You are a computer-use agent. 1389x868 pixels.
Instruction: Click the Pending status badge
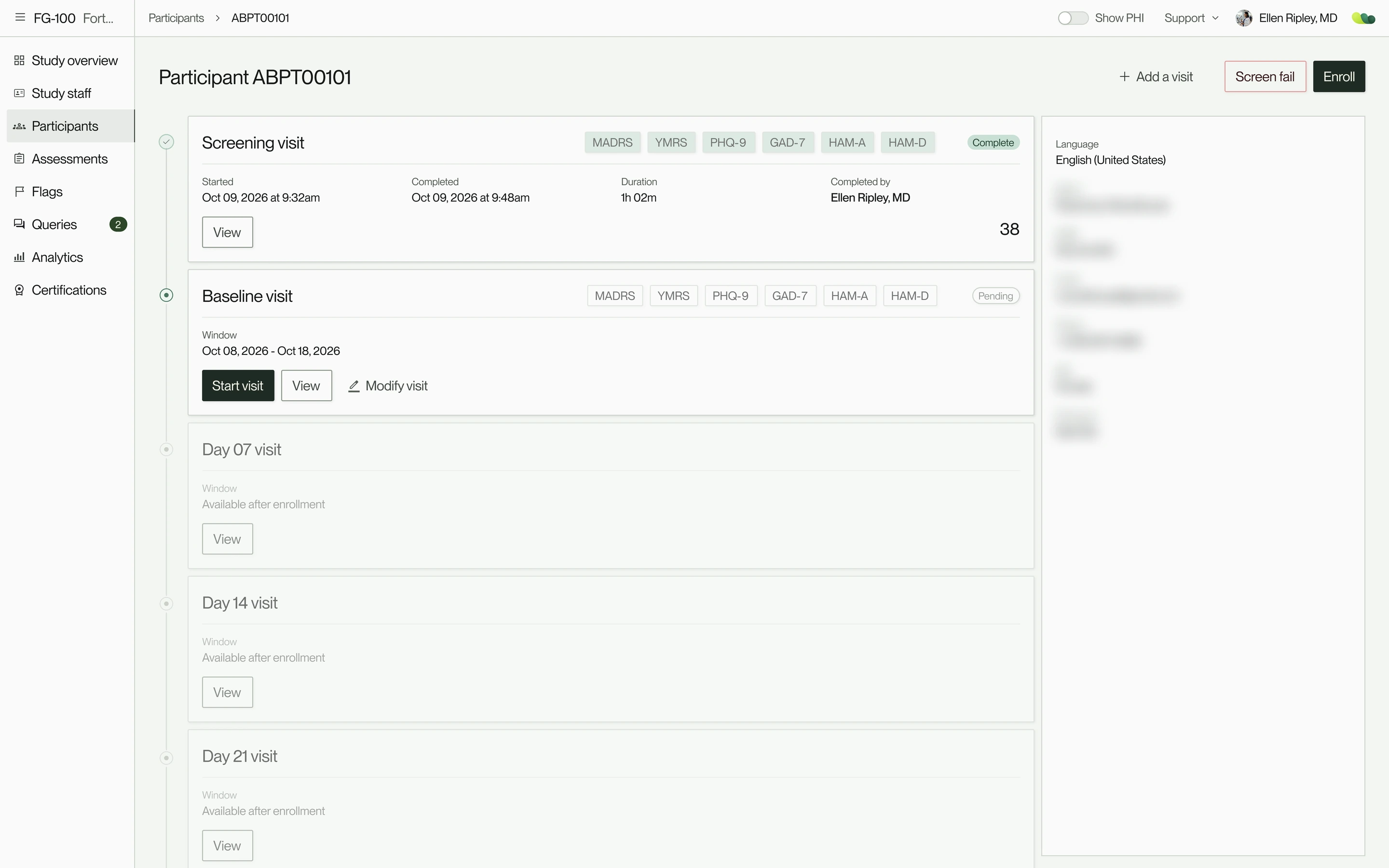coord(995,296)
